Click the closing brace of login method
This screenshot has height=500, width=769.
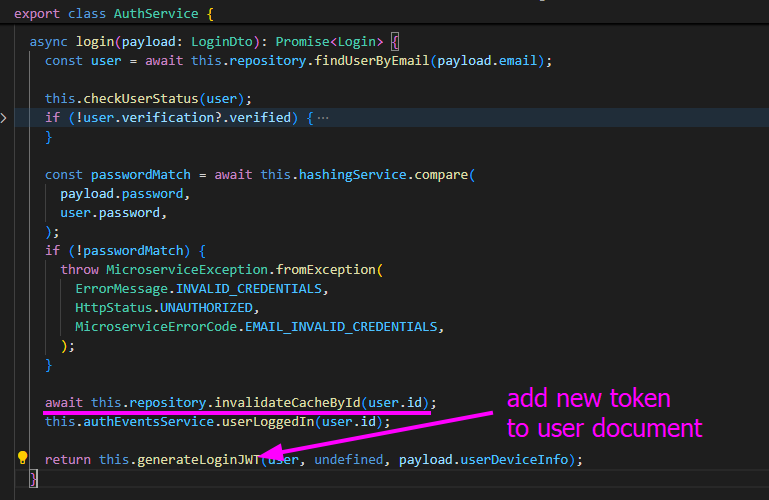point(33,478)
